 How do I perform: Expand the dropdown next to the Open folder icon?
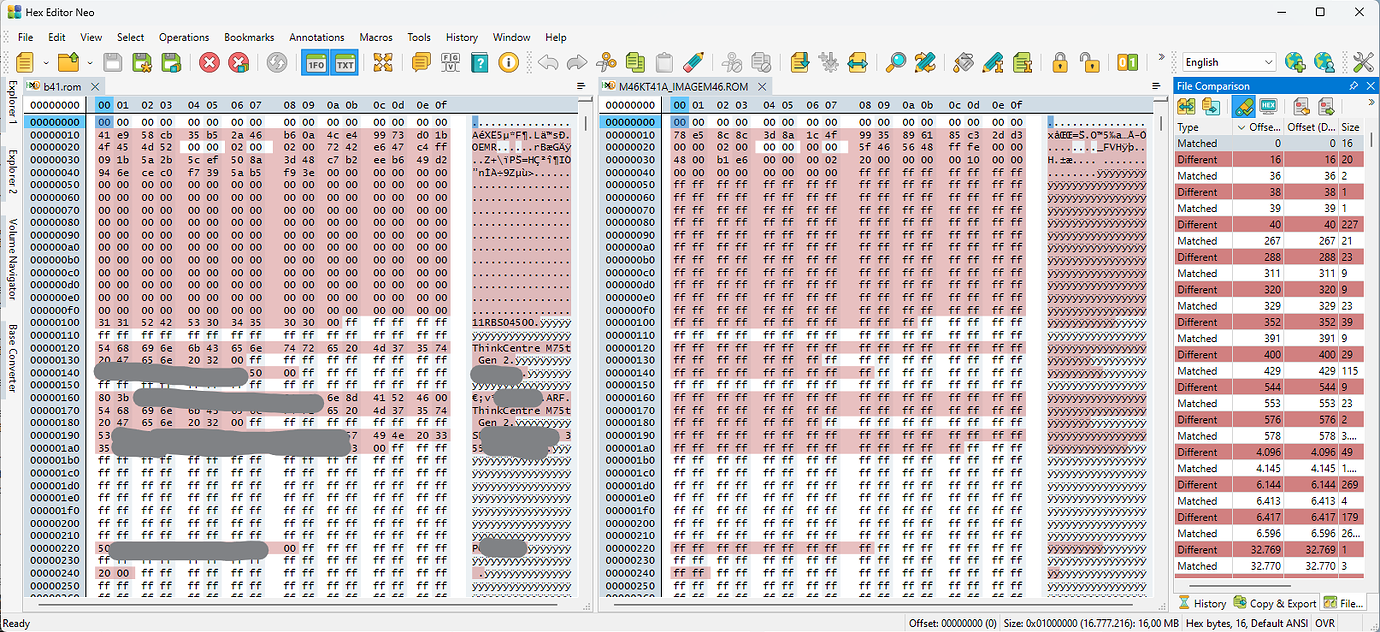[x=89, y=62]
